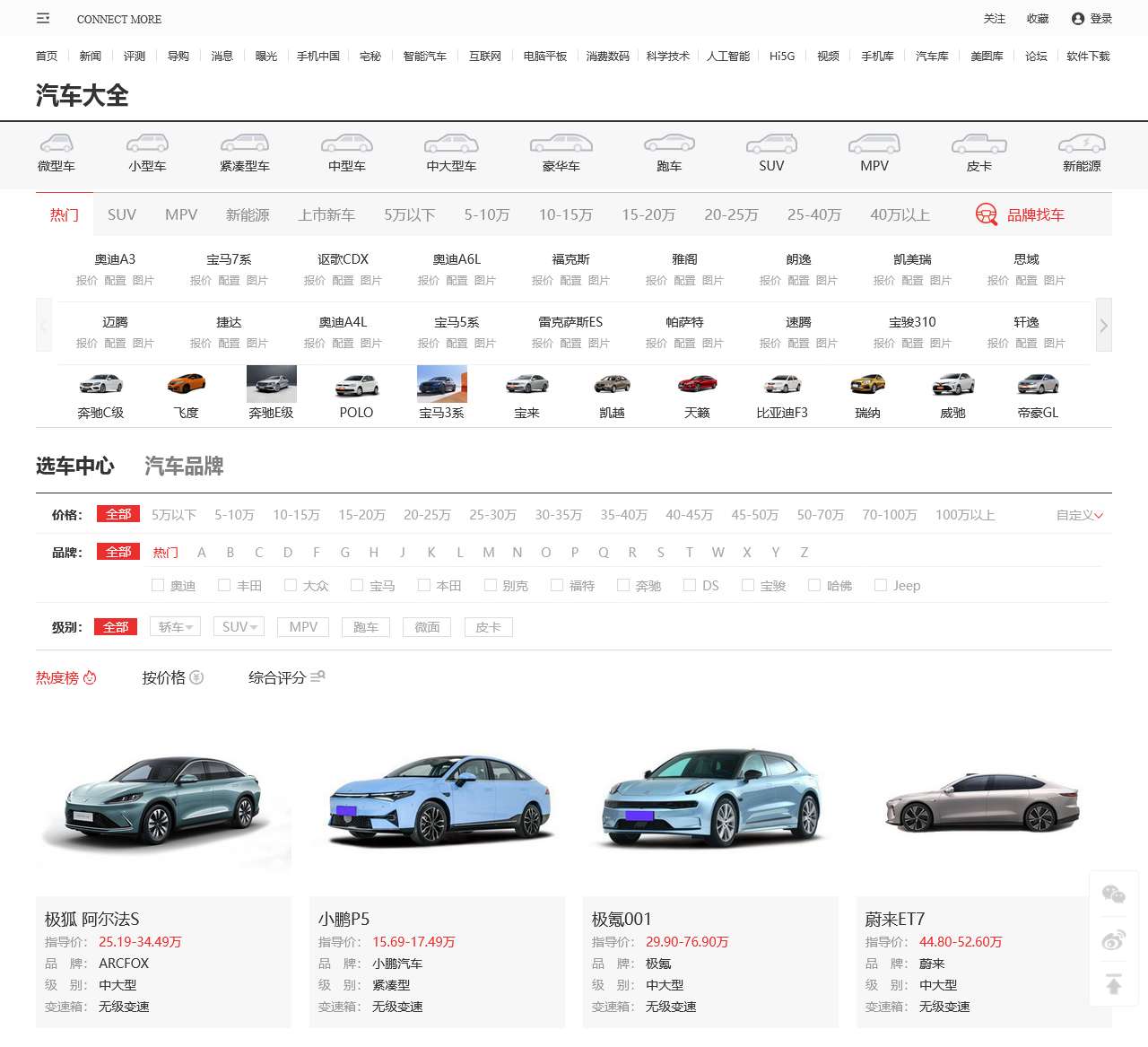
Task: Check the 丰田 brand checkbox
Action: point(224,585)
